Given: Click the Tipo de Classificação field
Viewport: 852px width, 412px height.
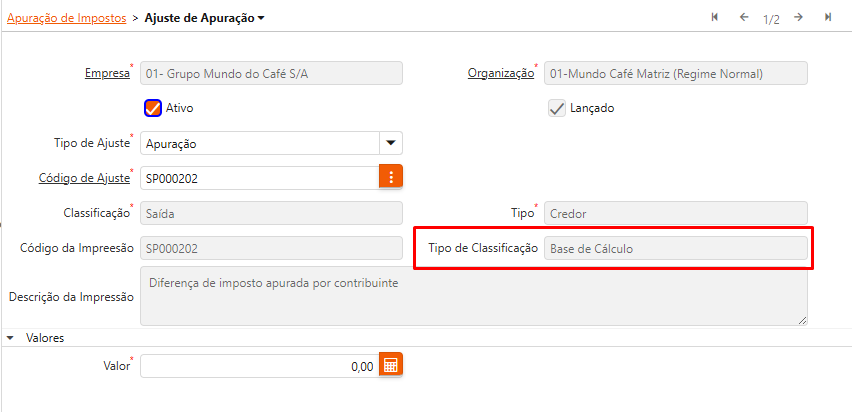Looking at the screenshot, I should [676, 248].
